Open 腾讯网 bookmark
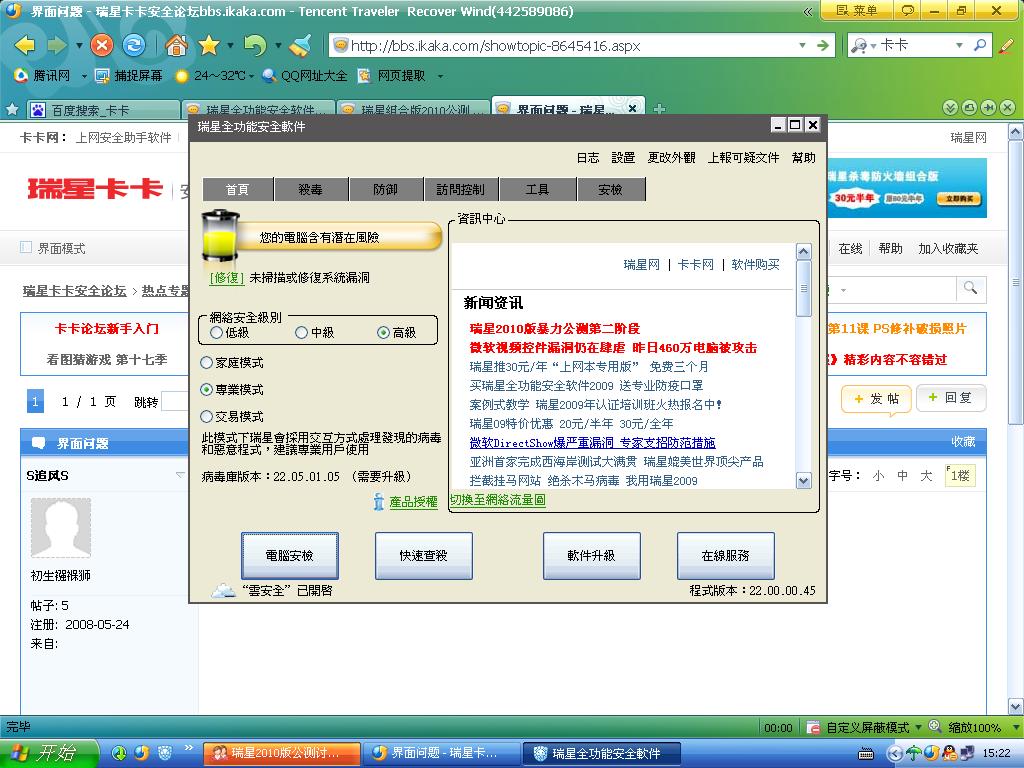This screenshot has width=1024, height=768. tap(42, 76)
